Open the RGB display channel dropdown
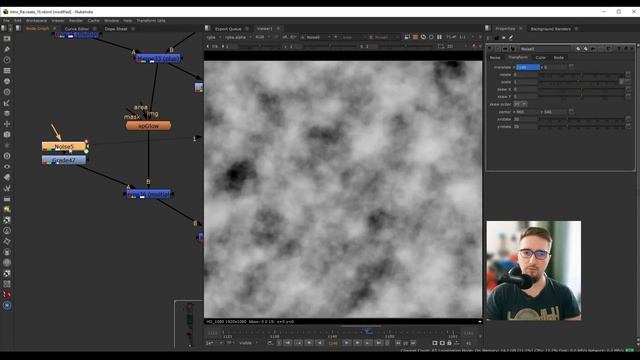Image resolution: width=640 pixels, height=360 pixels. [262, 37]
